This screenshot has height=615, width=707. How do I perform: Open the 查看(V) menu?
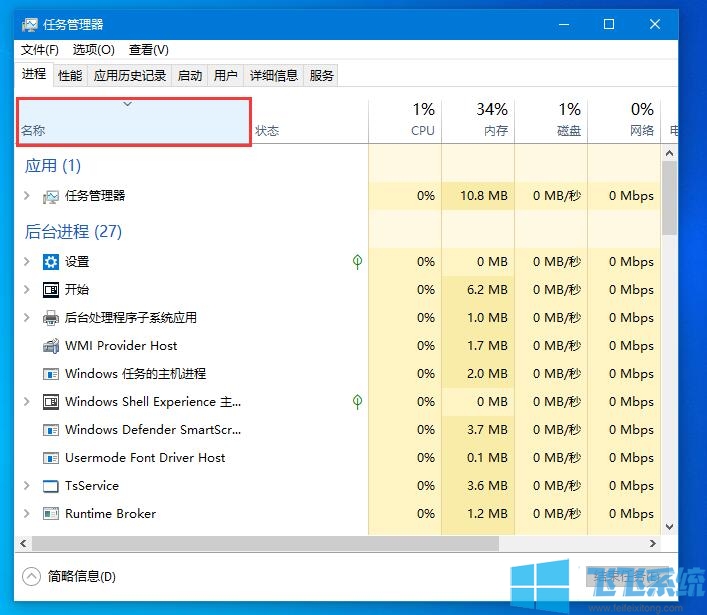click(149, 50)
